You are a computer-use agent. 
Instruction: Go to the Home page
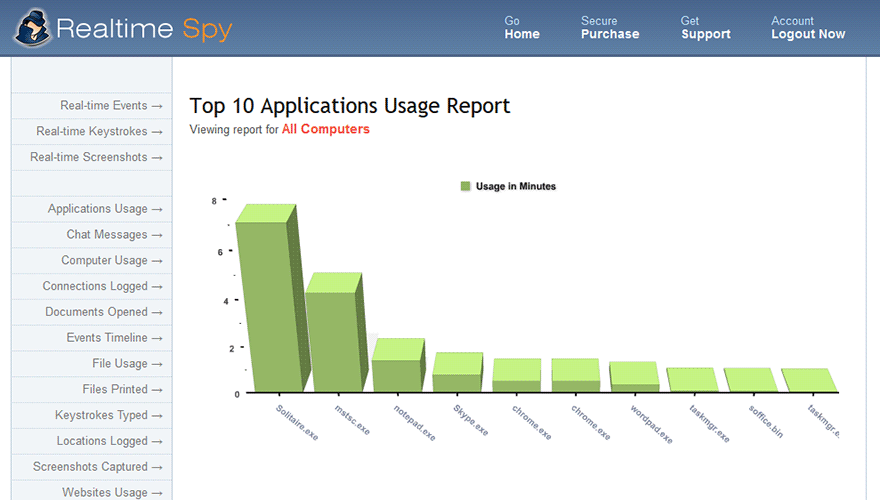(521, 27)
